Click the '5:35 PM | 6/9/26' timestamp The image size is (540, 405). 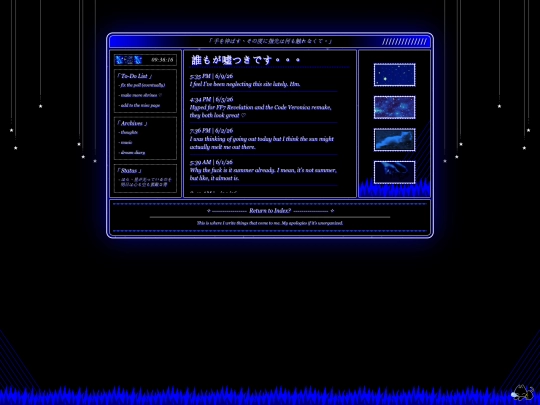(x=211, y=76)
